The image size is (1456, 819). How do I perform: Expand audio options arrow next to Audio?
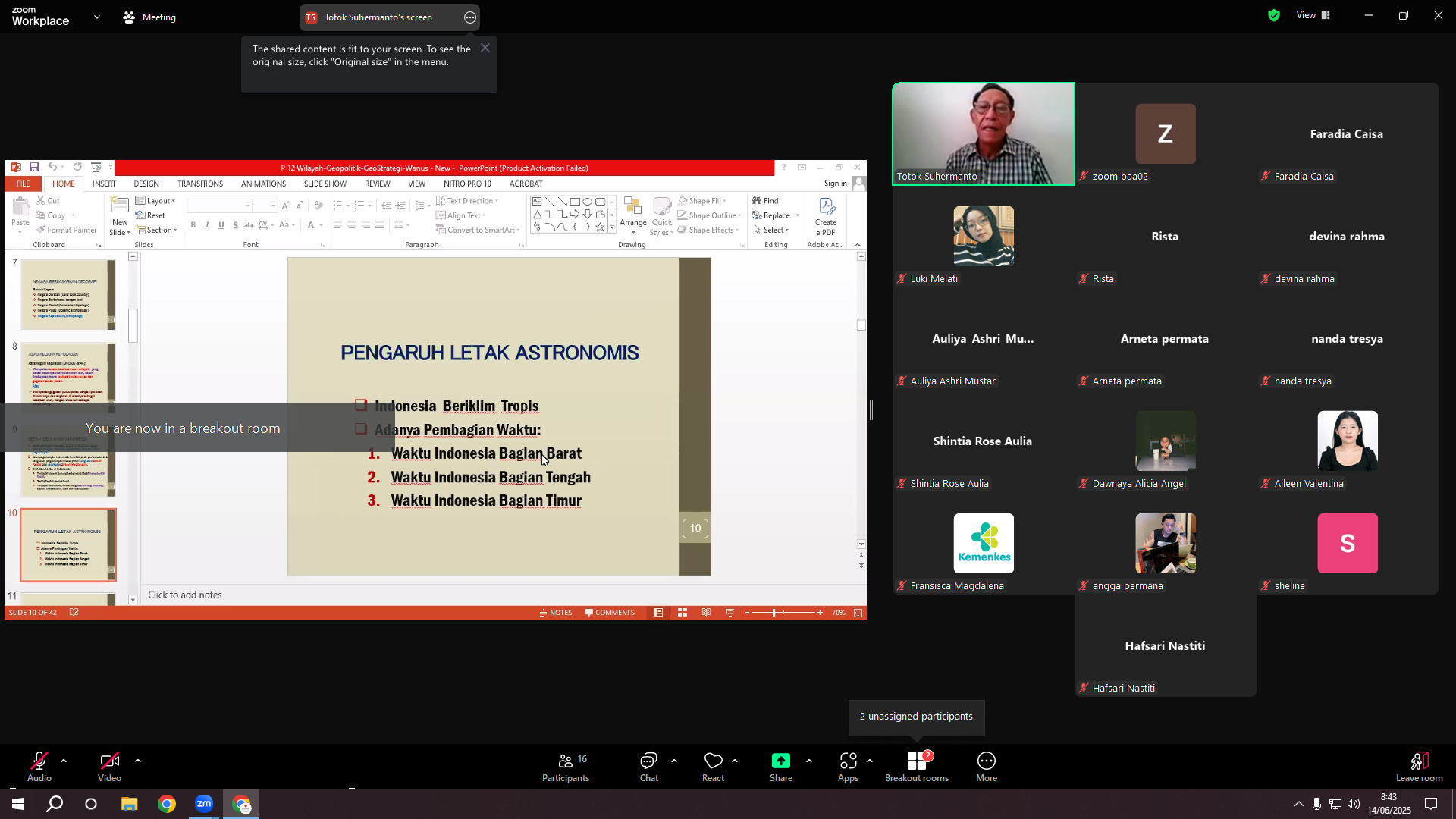(x=64, y=761)
